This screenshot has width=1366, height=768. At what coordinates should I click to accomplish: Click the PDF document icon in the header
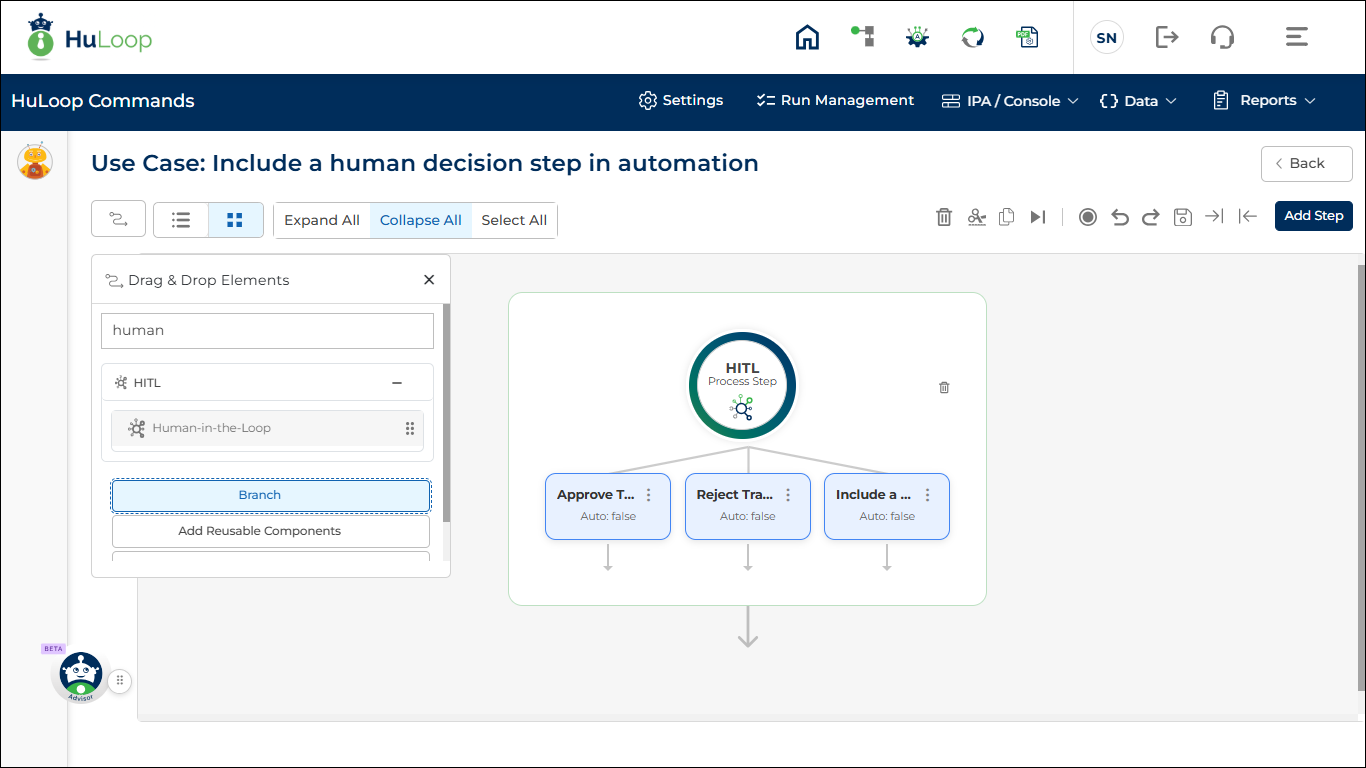pos(1027,38)
